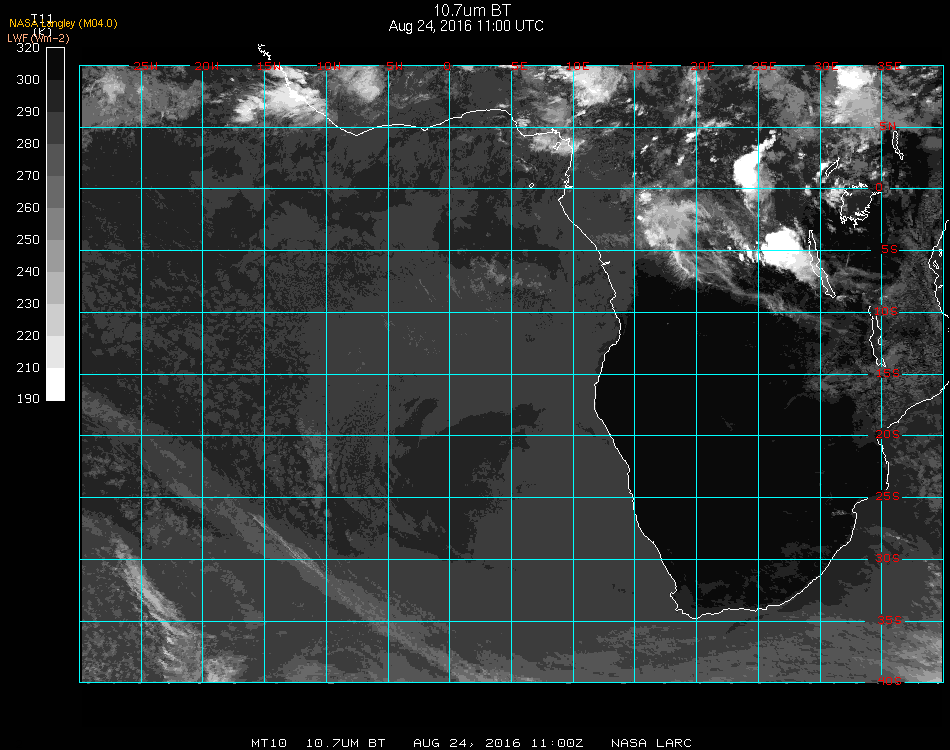The width and height of the screenshot is (950, 750).
Task: Click the 0 longitude label on the top axis
Action: coord(447,66)
